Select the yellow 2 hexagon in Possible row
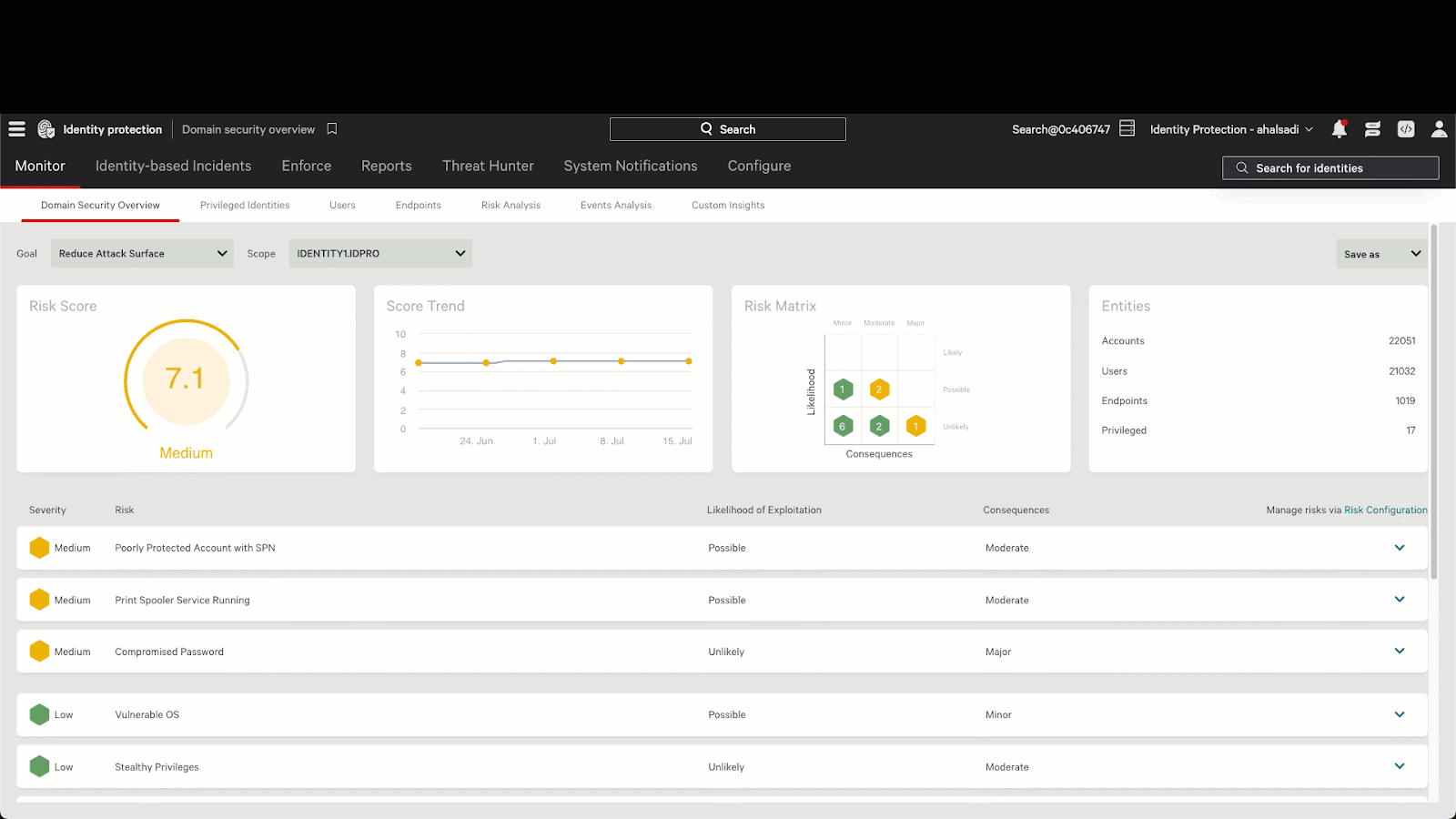 879,389
